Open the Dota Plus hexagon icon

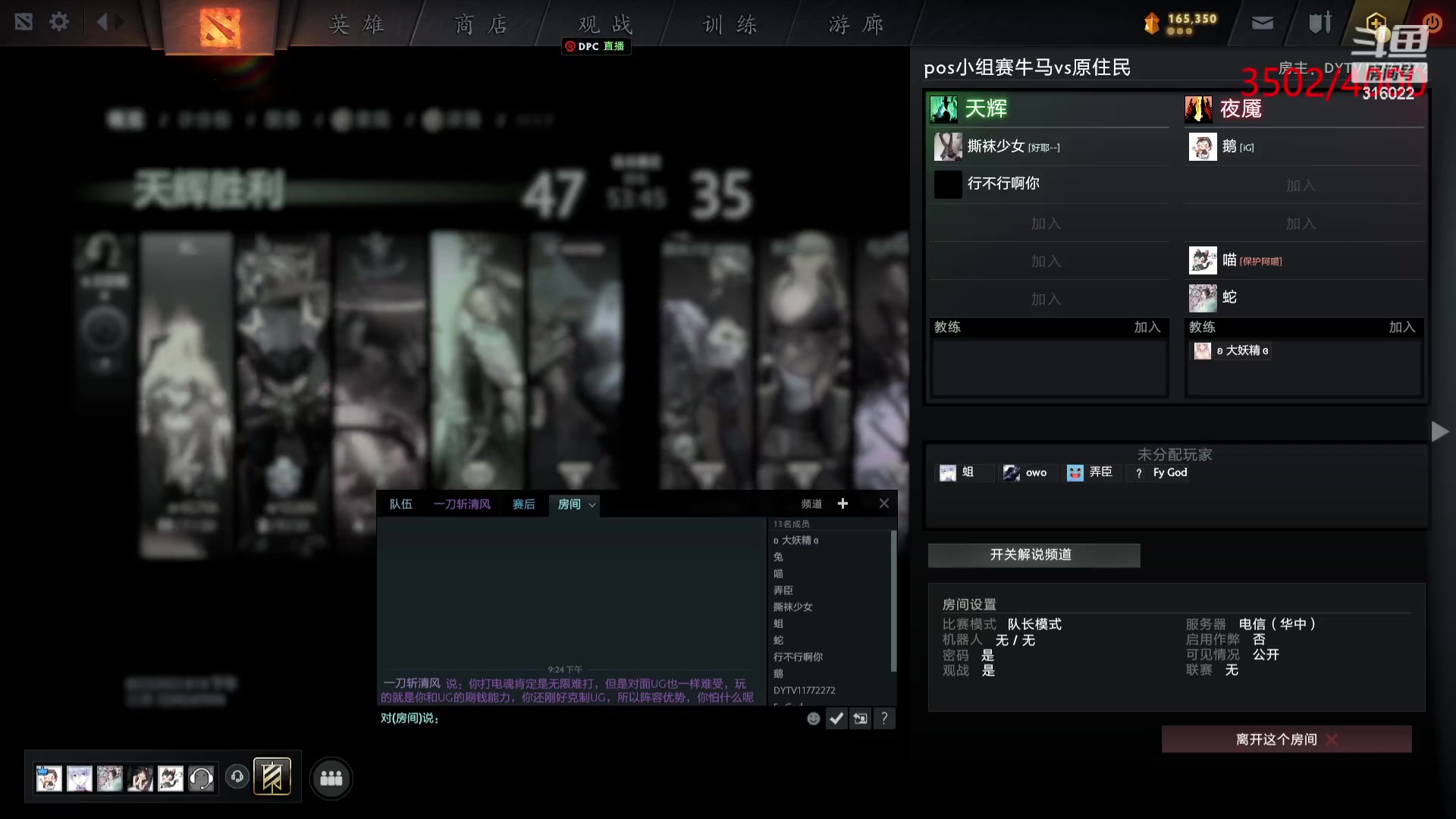(x=1376, y=22)
